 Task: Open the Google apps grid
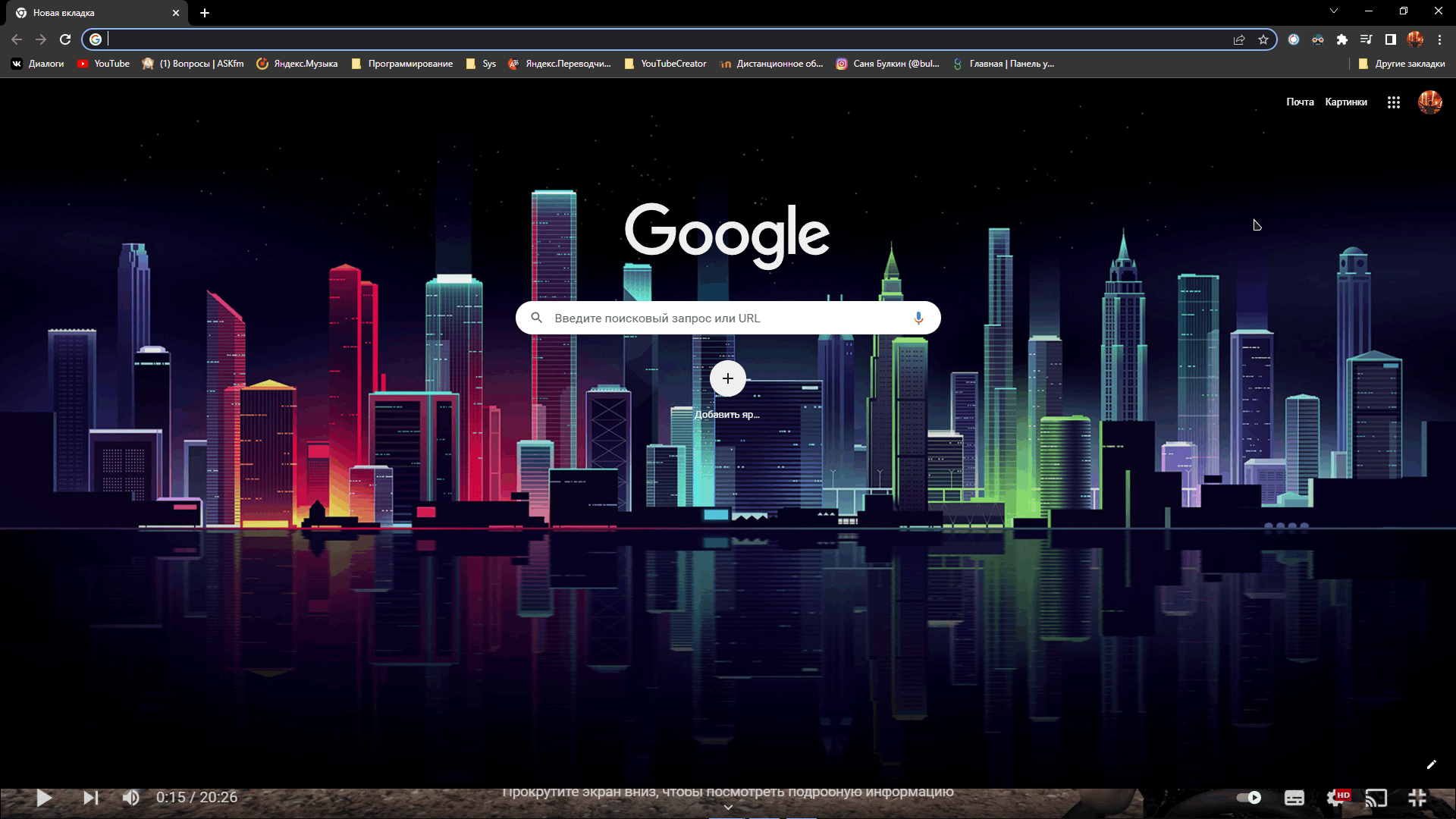point(1394,102)
